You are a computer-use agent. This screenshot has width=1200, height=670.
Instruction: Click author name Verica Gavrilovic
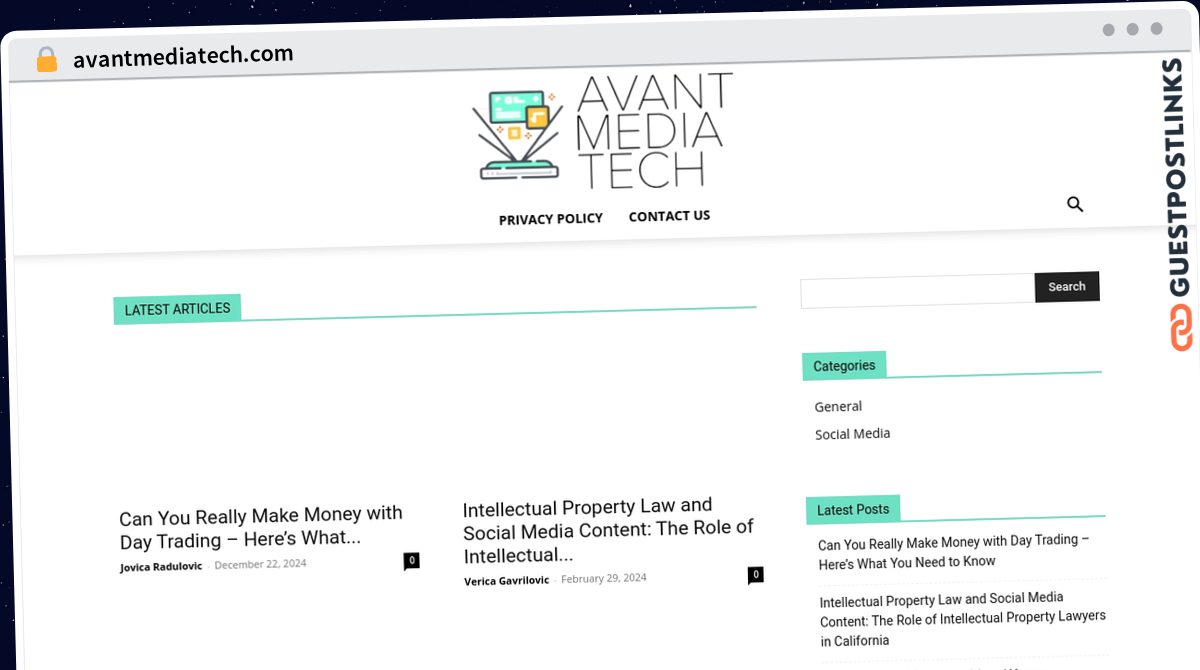(506, 580)
